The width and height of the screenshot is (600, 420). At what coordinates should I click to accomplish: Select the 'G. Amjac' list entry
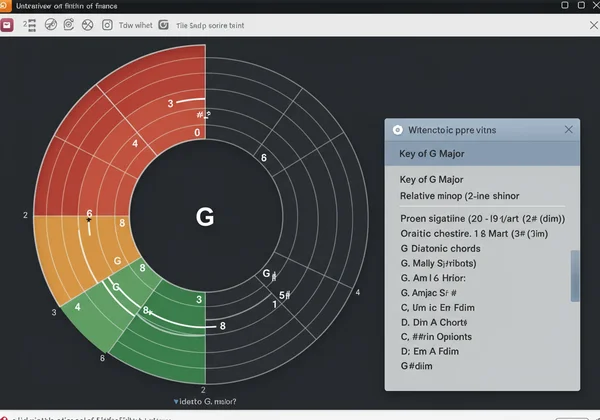(x=428, y=293)
